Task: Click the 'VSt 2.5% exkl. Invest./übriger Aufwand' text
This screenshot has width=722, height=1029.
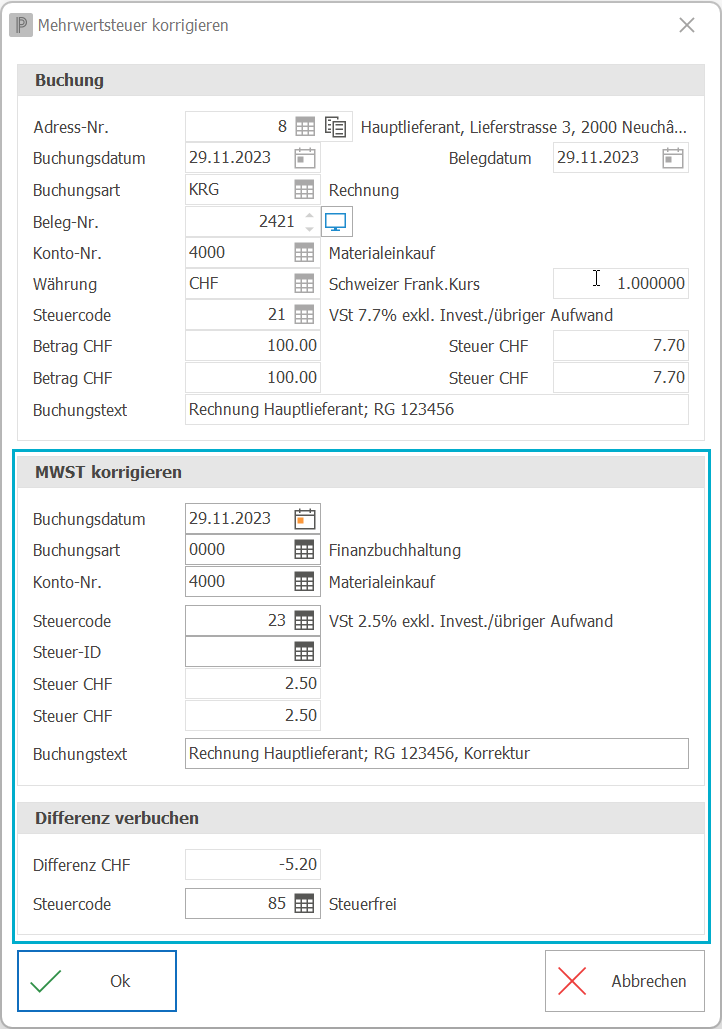Action: (x=471, y=621)
